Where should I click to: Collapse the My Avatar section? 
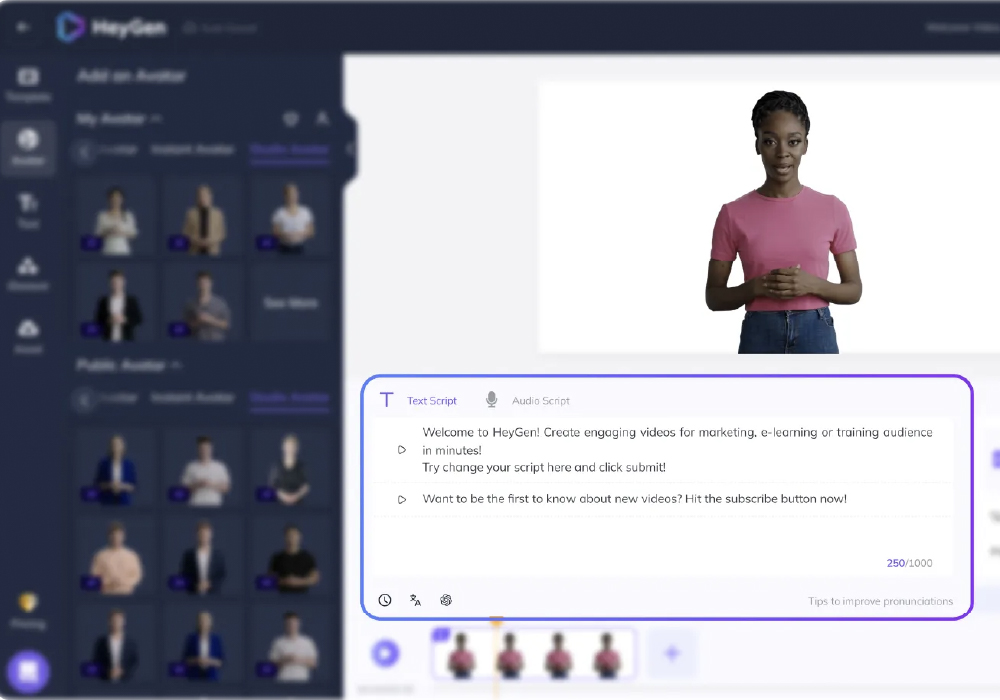pyautogui.click(x=157, y=119)
